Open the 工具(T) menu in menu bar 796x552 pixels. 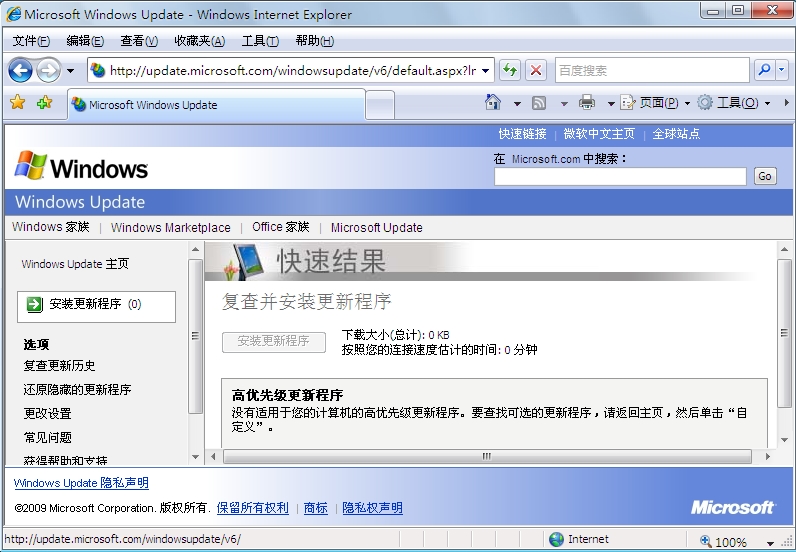260,41
